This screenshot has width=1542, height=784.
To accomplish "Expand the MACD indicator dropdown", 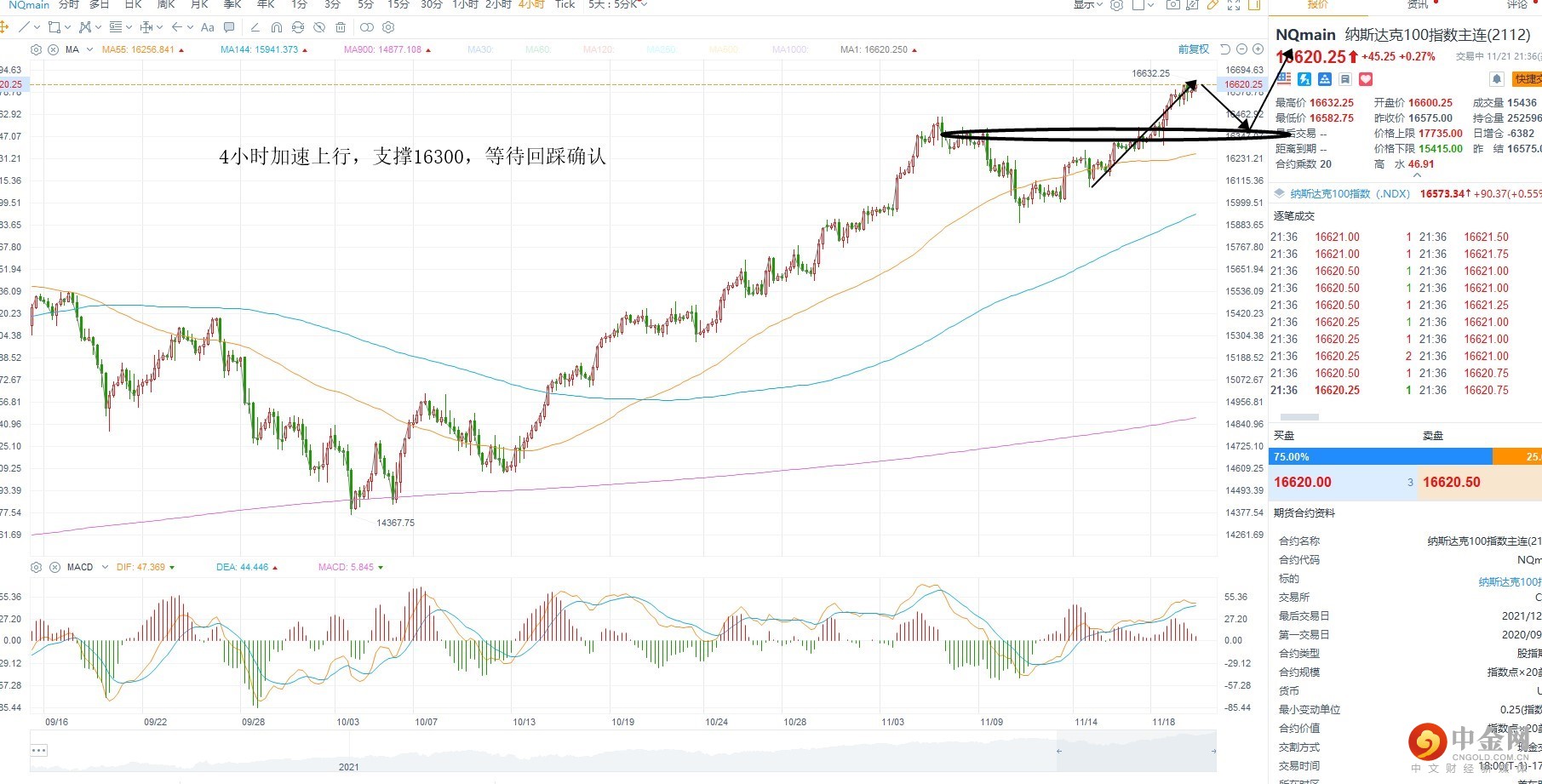I will click(105, 567).
